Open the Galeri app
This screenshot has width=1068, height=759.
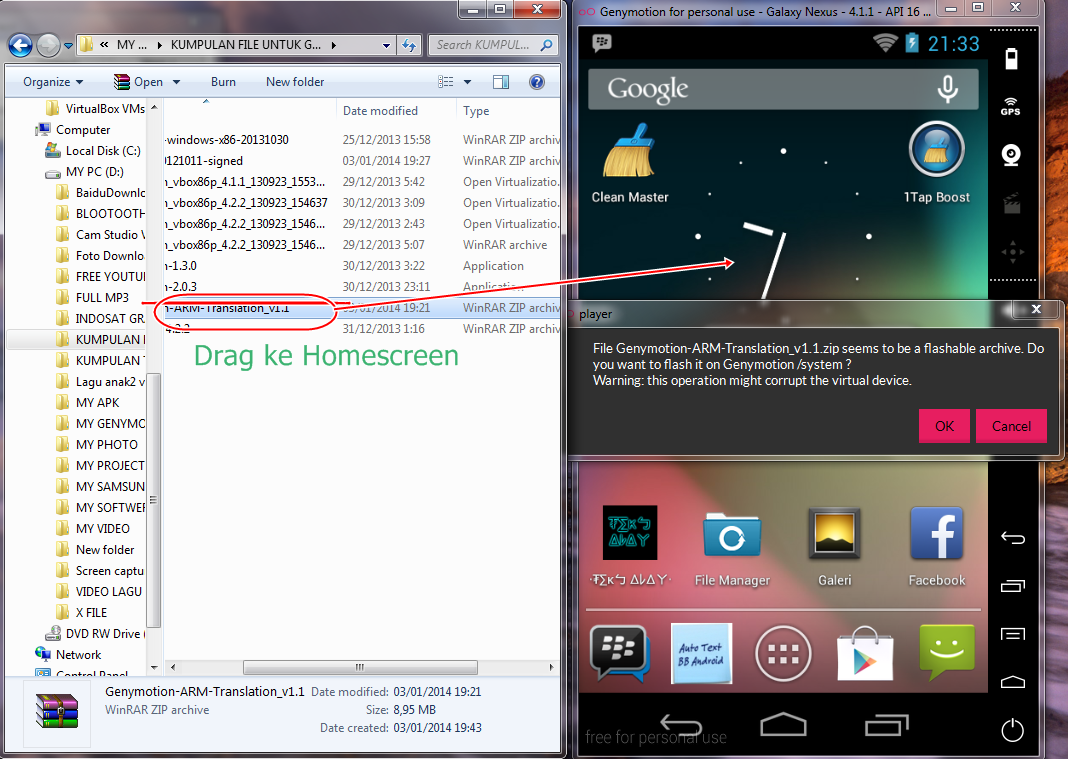pyautogui.click(x=834, y=546)
